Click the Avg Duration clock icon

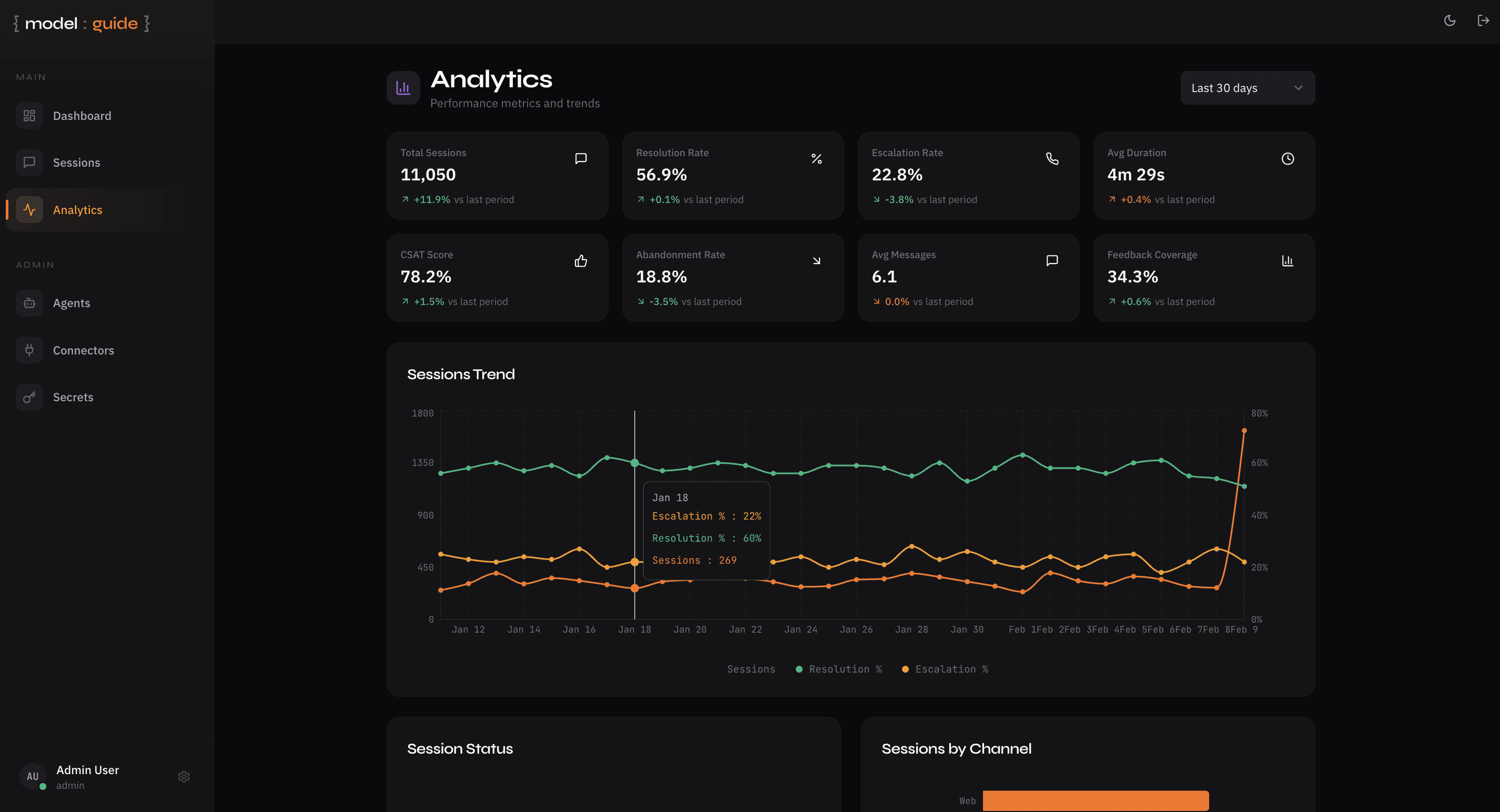(x=1288, y=159)
